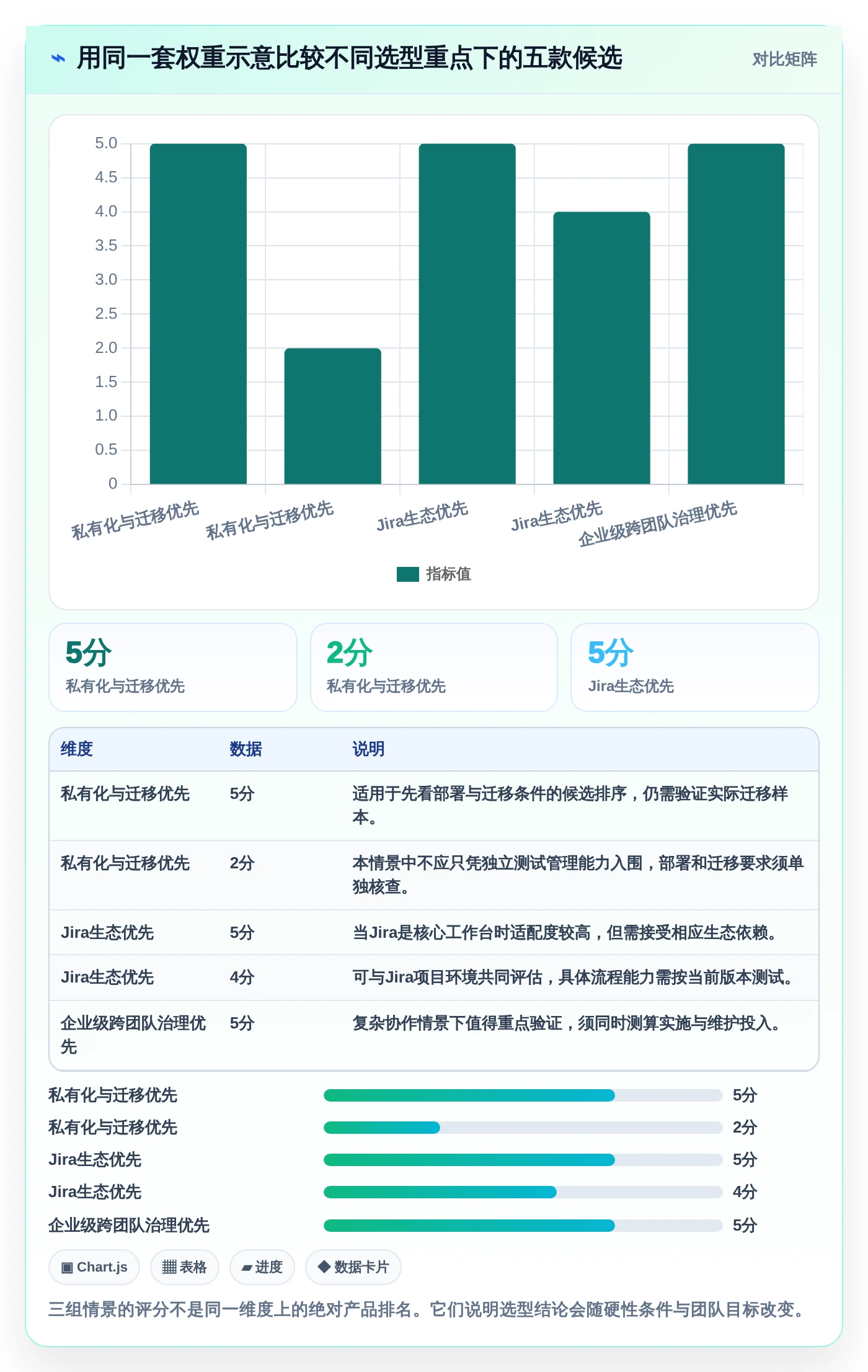Click description starting 适用于先看部署与迁移条件
868x1372 pixels.
(x=570, y=806)
